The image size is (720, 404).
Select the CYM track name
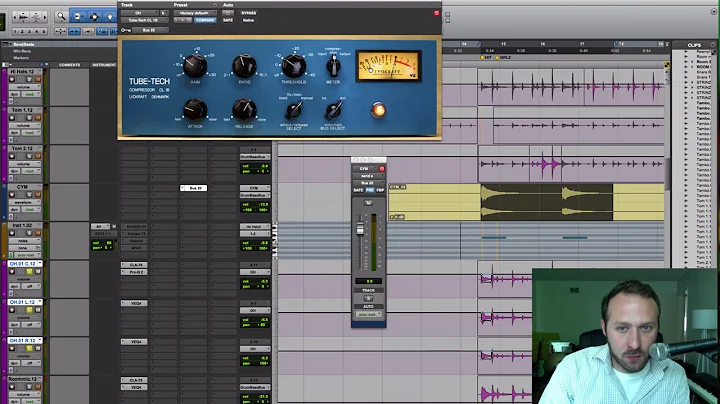point(23,187)
